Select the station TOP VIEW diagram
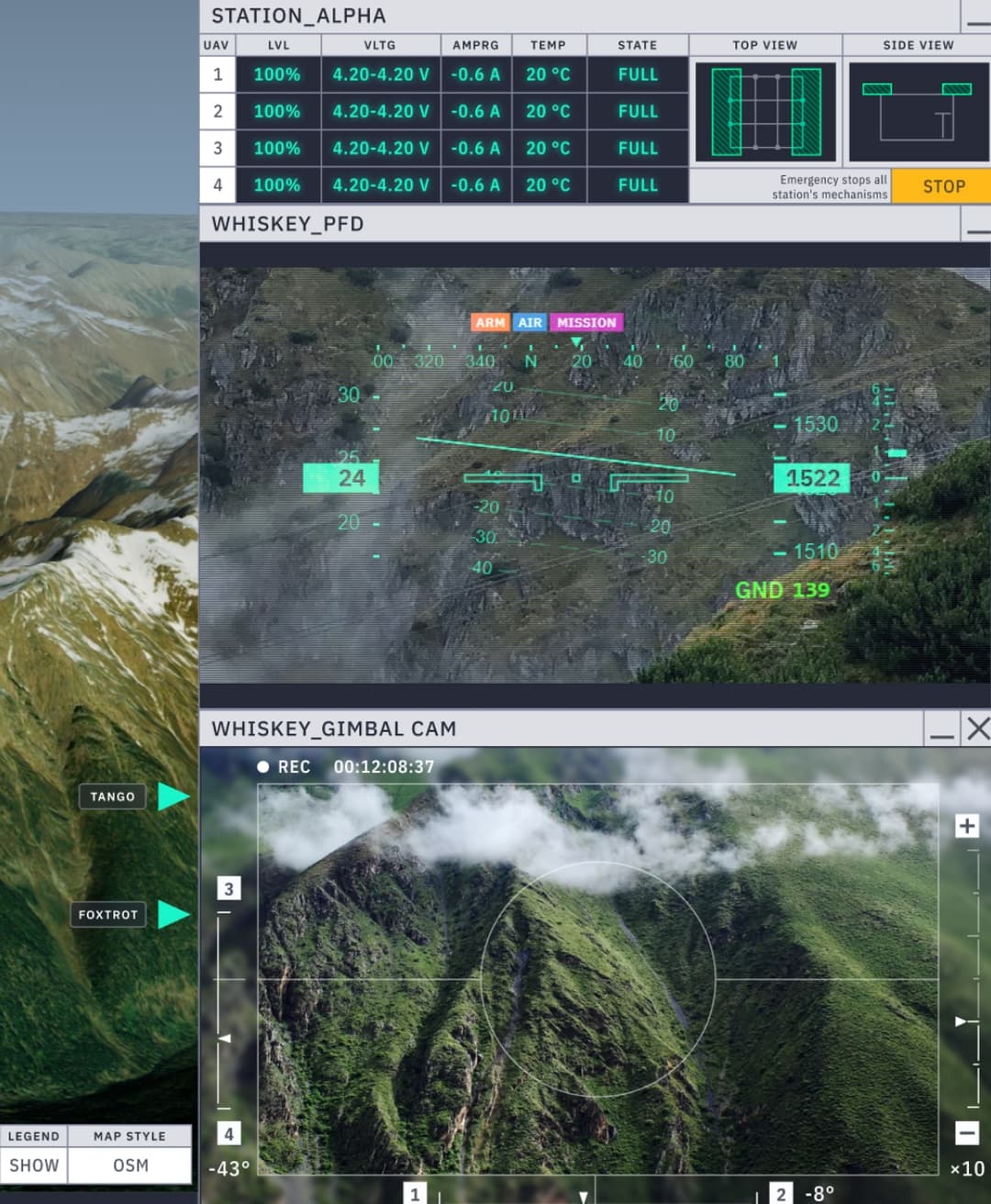 764,110
